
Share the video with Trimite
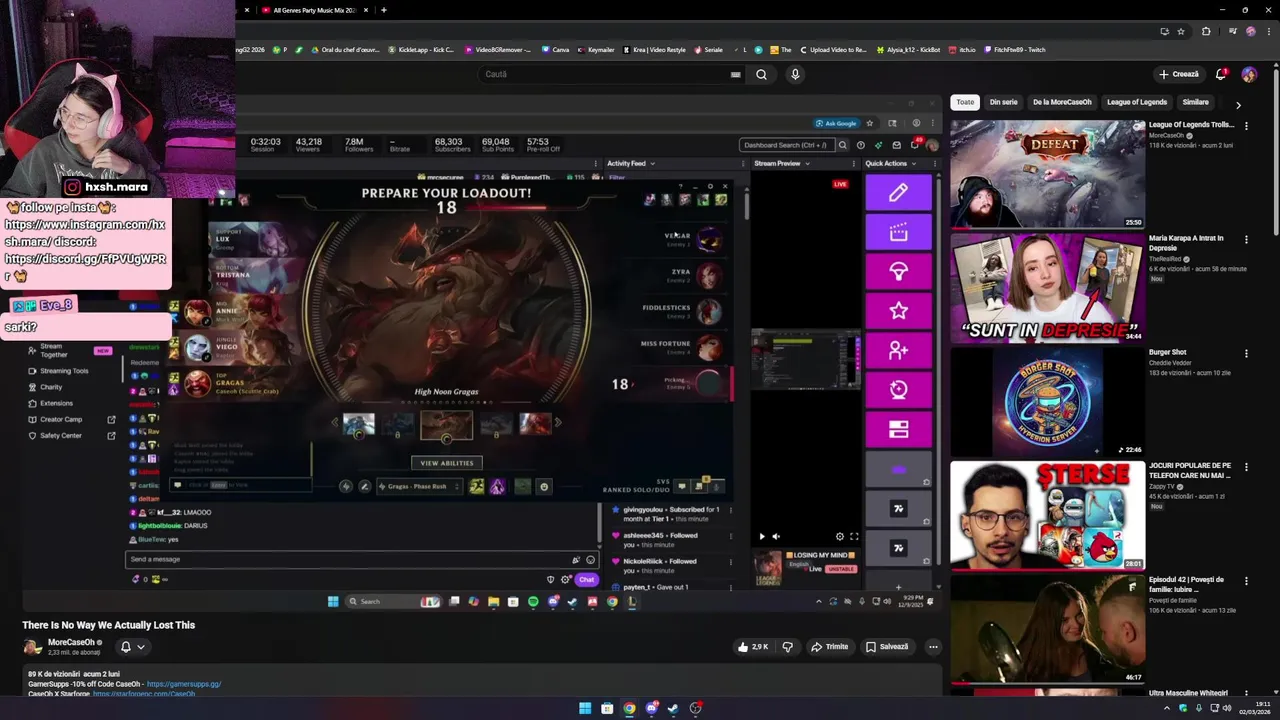[830, 647]
